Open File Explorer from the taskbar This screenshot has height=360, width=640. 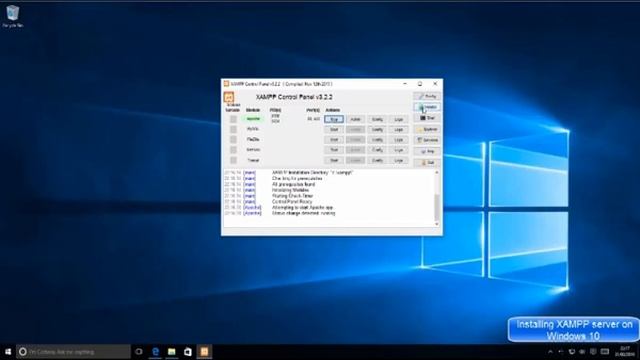172,351
